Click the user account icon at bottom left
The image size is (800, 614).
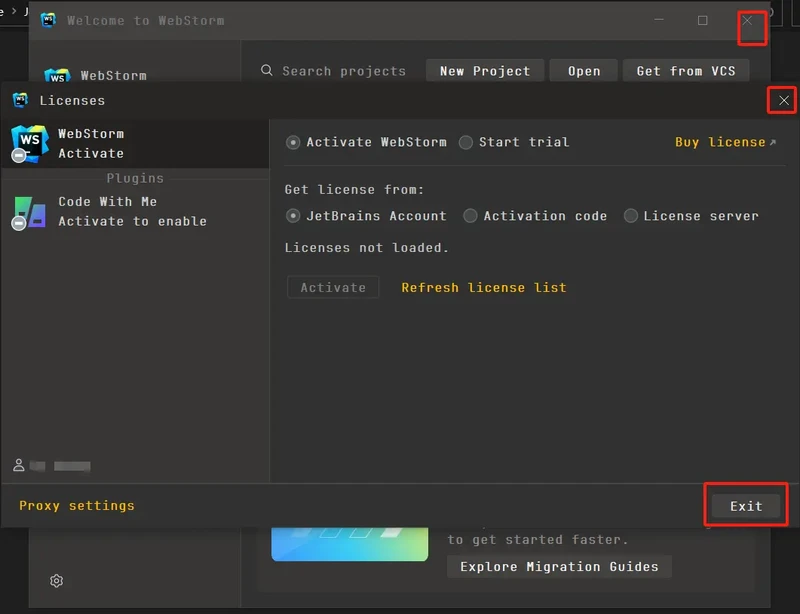[x=19, y=466]
